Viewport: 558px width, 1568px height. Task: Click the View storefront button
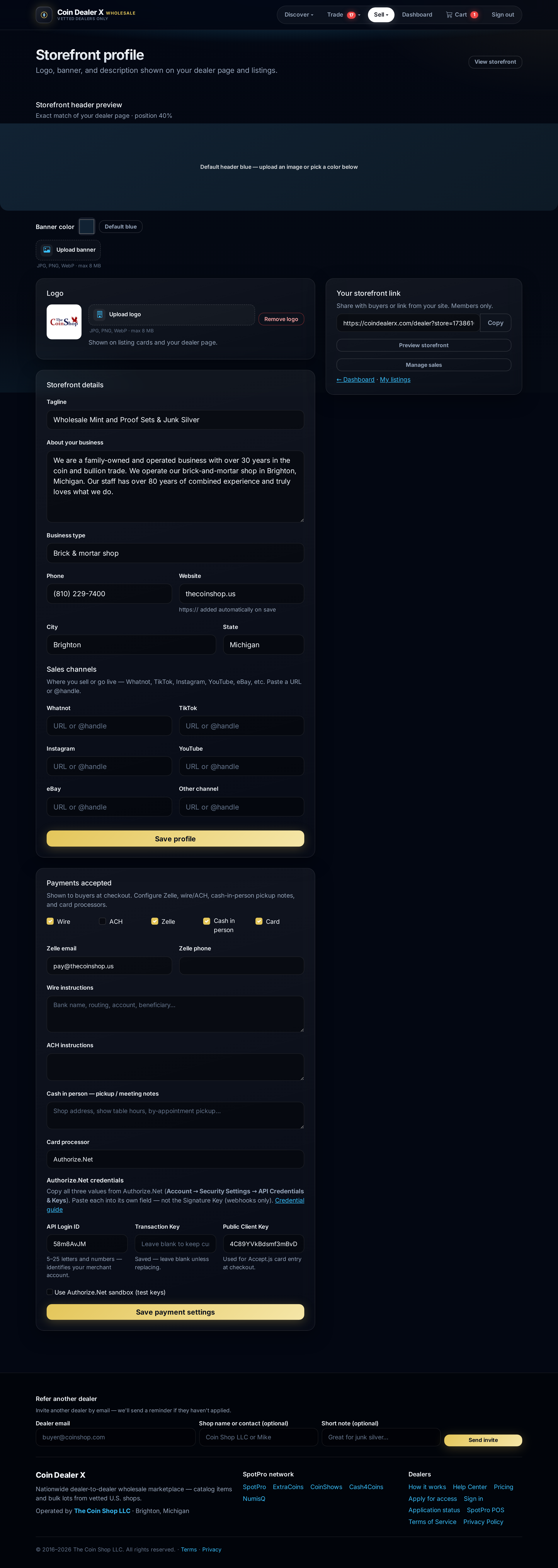495,62
